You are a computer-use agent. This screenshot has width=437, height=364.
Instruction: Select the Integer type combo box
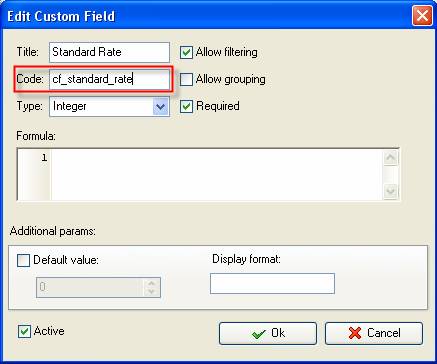(x=109, y=107)
